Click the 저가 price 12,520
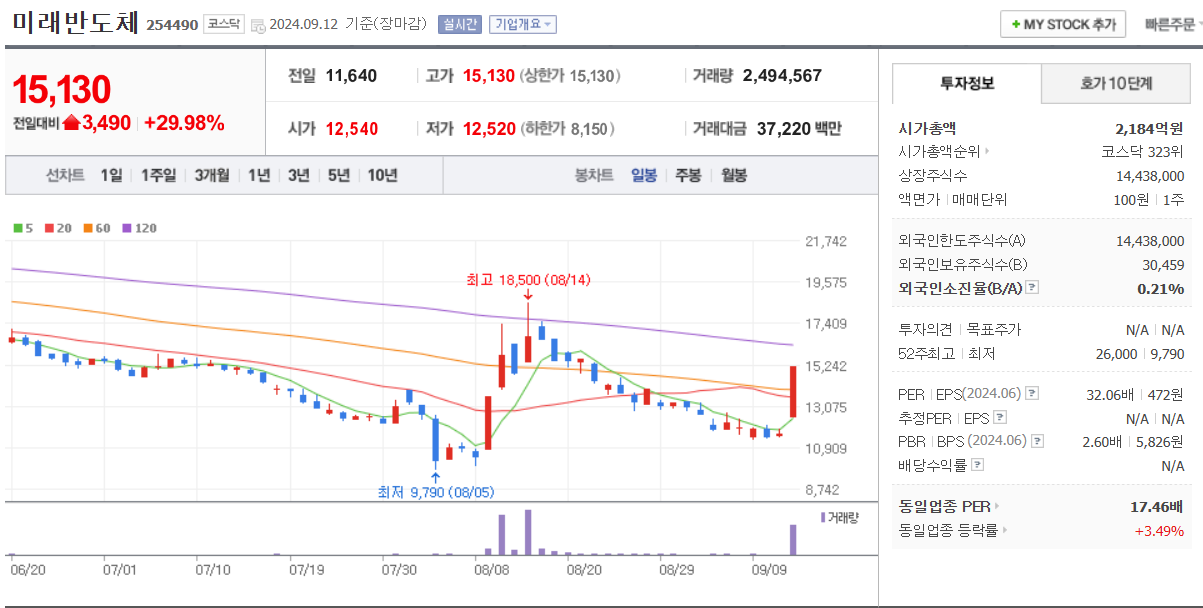 coord(489,128)
